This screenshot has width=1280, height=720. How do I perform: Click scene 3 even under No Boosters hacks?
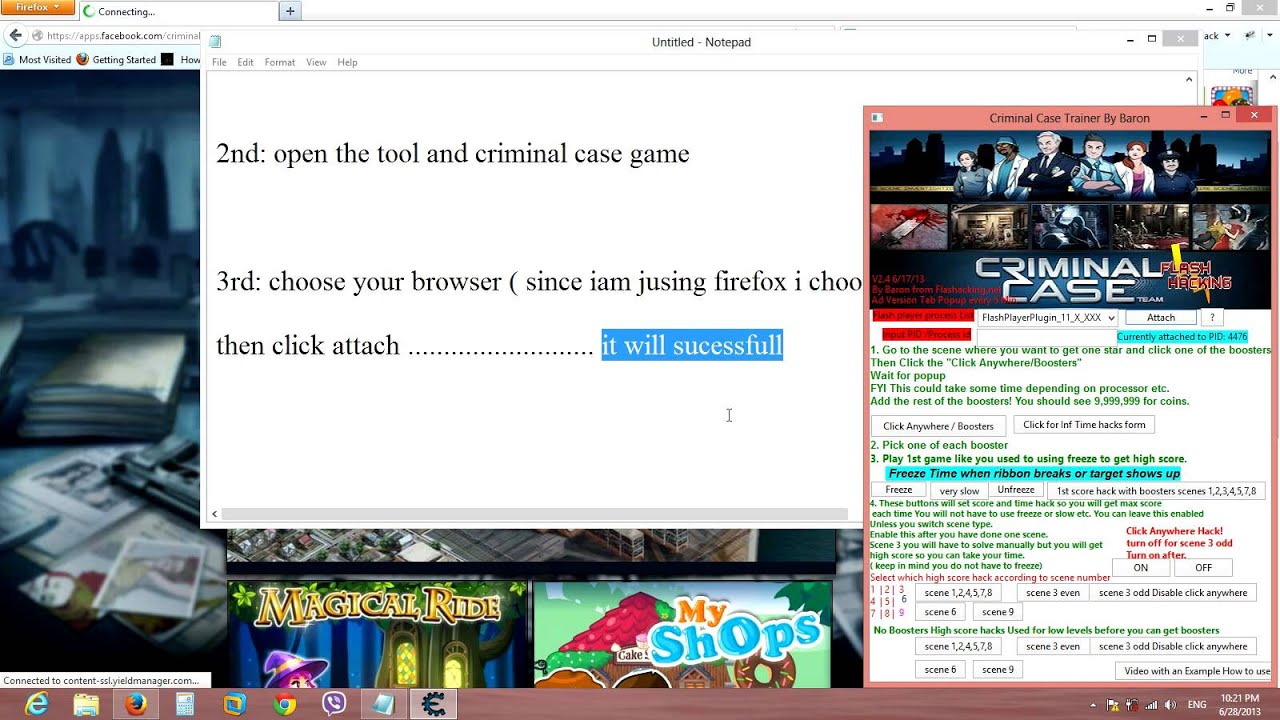tap(1053, 646)
